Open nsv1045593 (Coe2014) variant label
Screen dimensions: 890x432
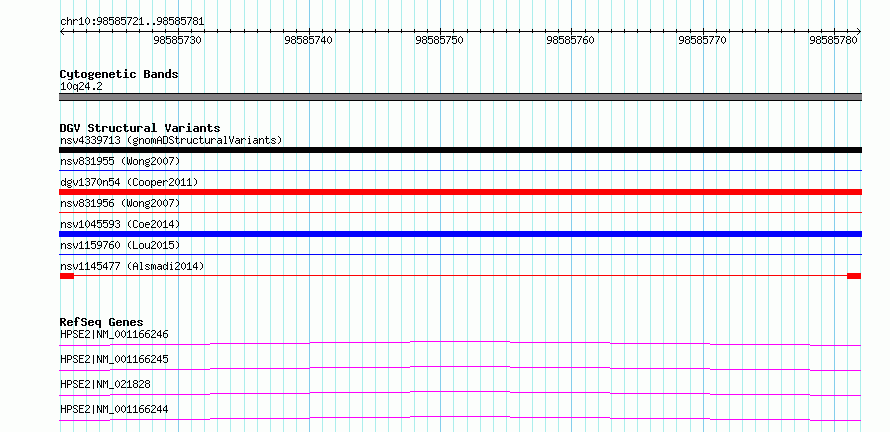[x=120, y=224]
